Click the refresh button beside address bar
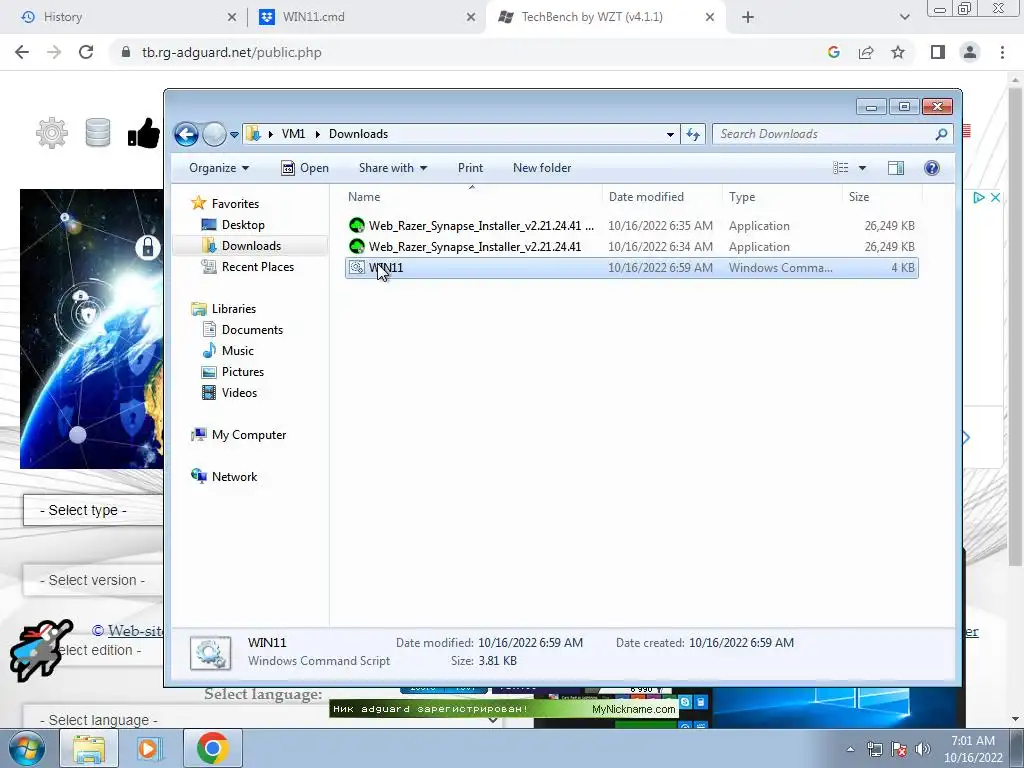The height and width of the screenshot is (768, 1024). [692, 135]
